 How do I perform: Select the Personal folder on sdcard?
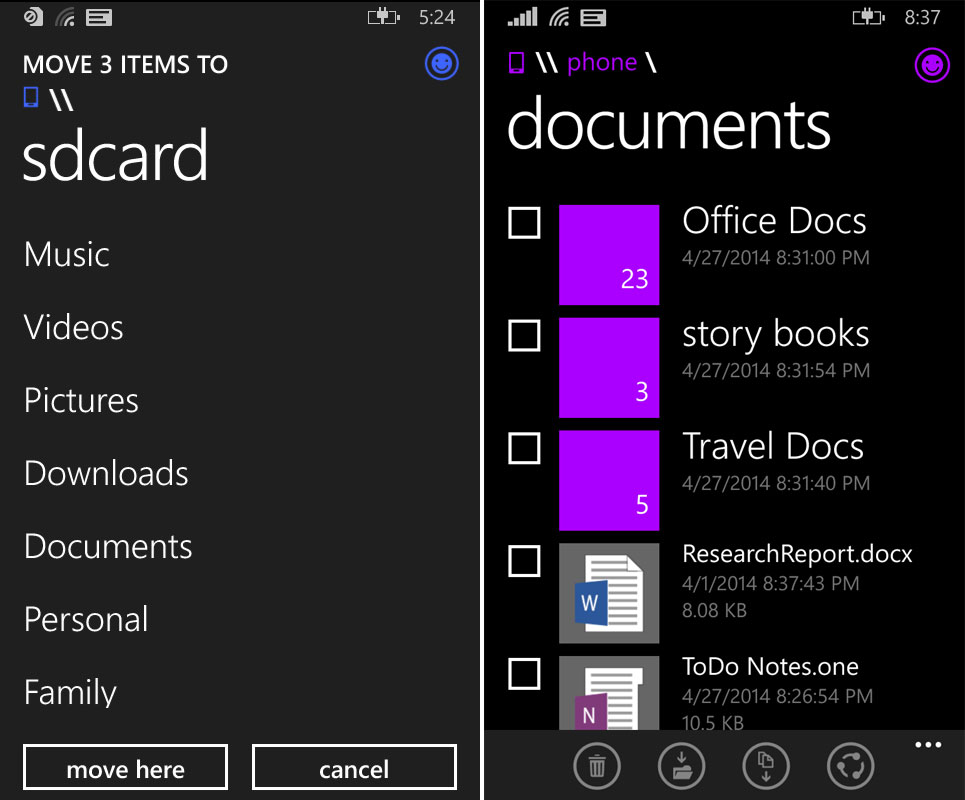pyautogui.click(x=86, y=619)
